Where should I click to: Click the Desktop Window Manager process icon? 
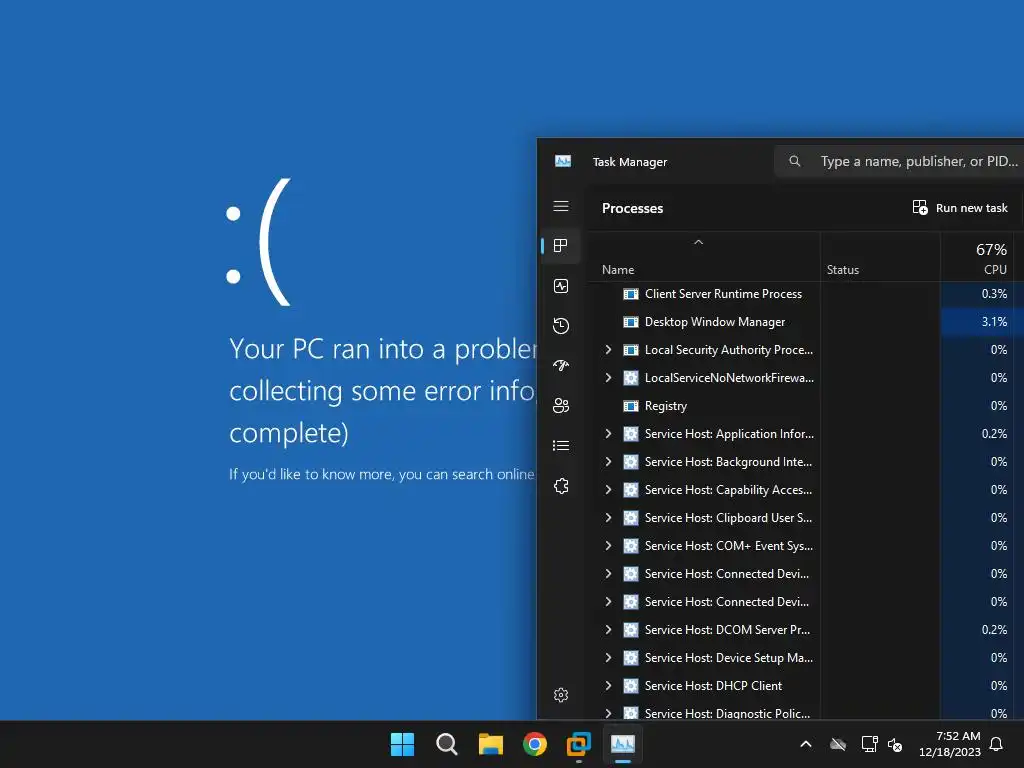click(631, 322)
